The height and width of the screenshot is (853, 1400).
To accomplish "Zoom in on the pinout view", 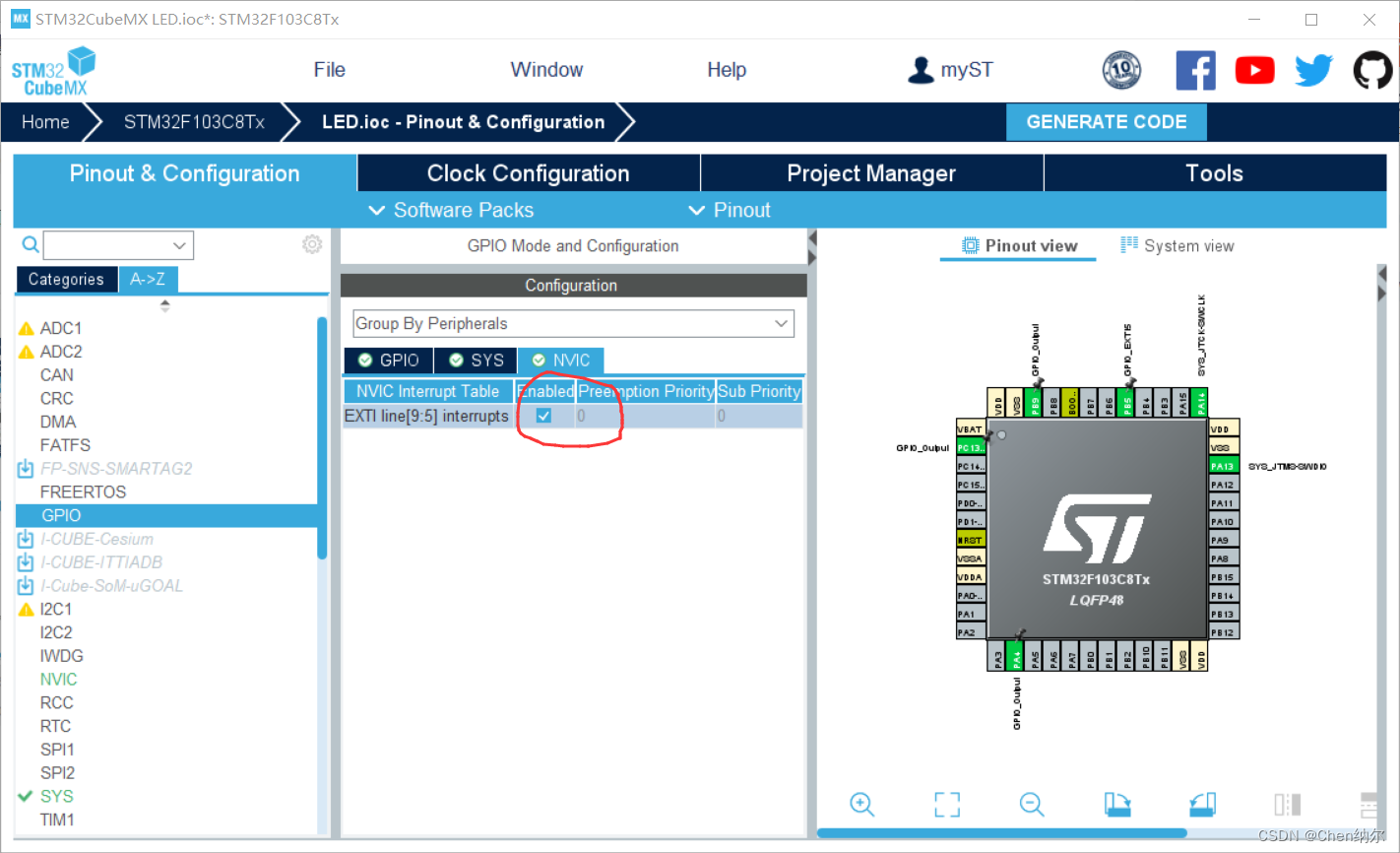I will coord(861,805).
